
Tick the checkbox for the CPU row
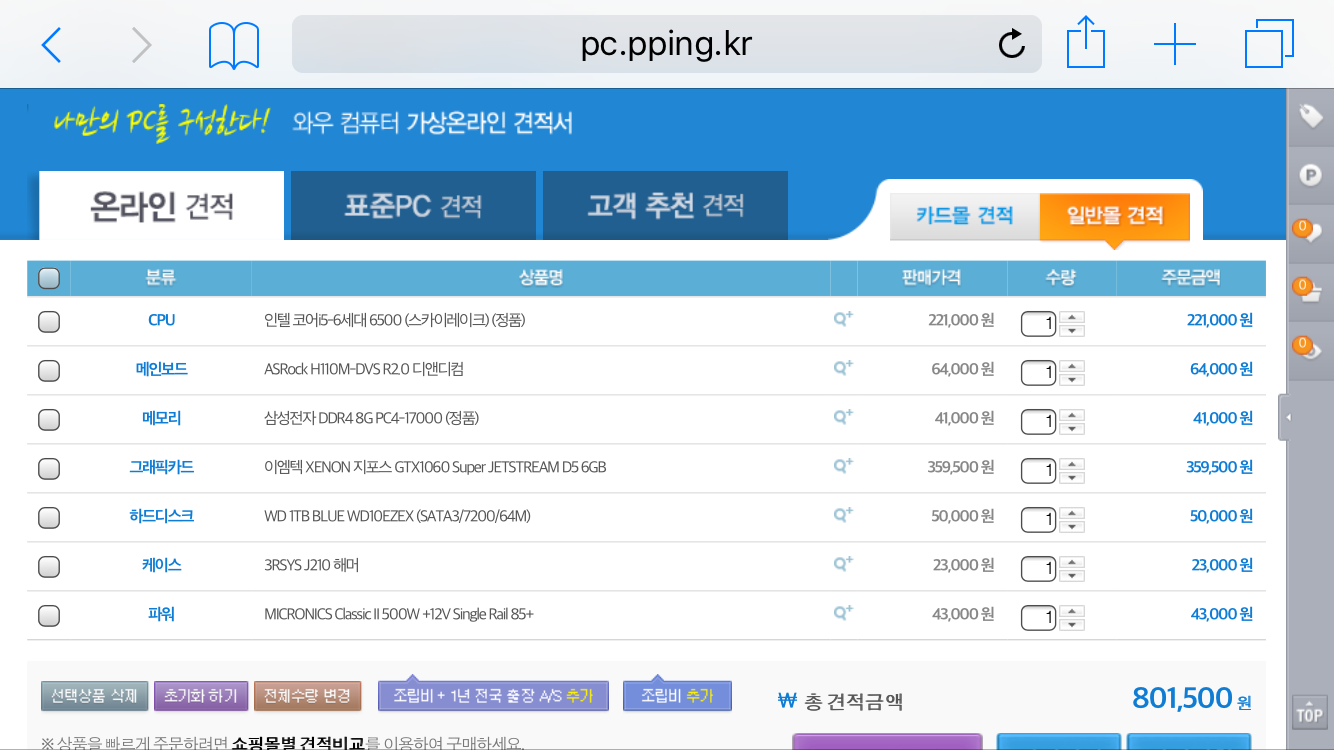pyautogui.click(x=48, y=321)
